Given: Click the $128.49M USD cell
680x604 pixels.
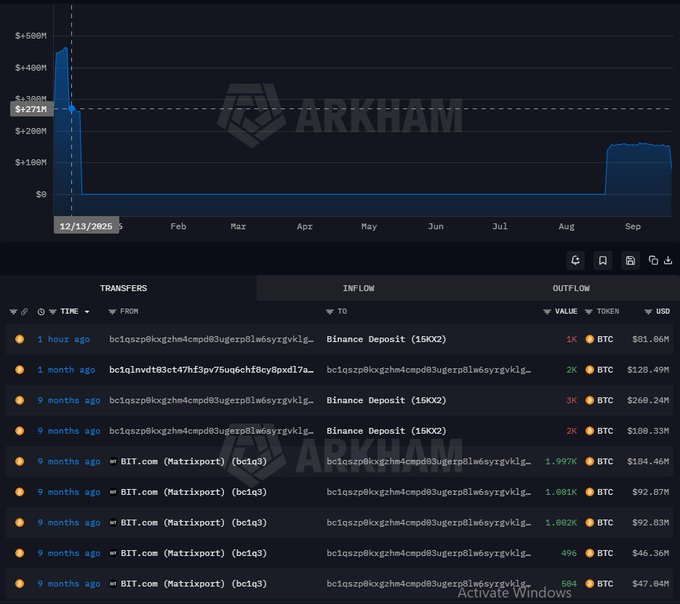Looking at the screenshot, I should tap(648, 369).
